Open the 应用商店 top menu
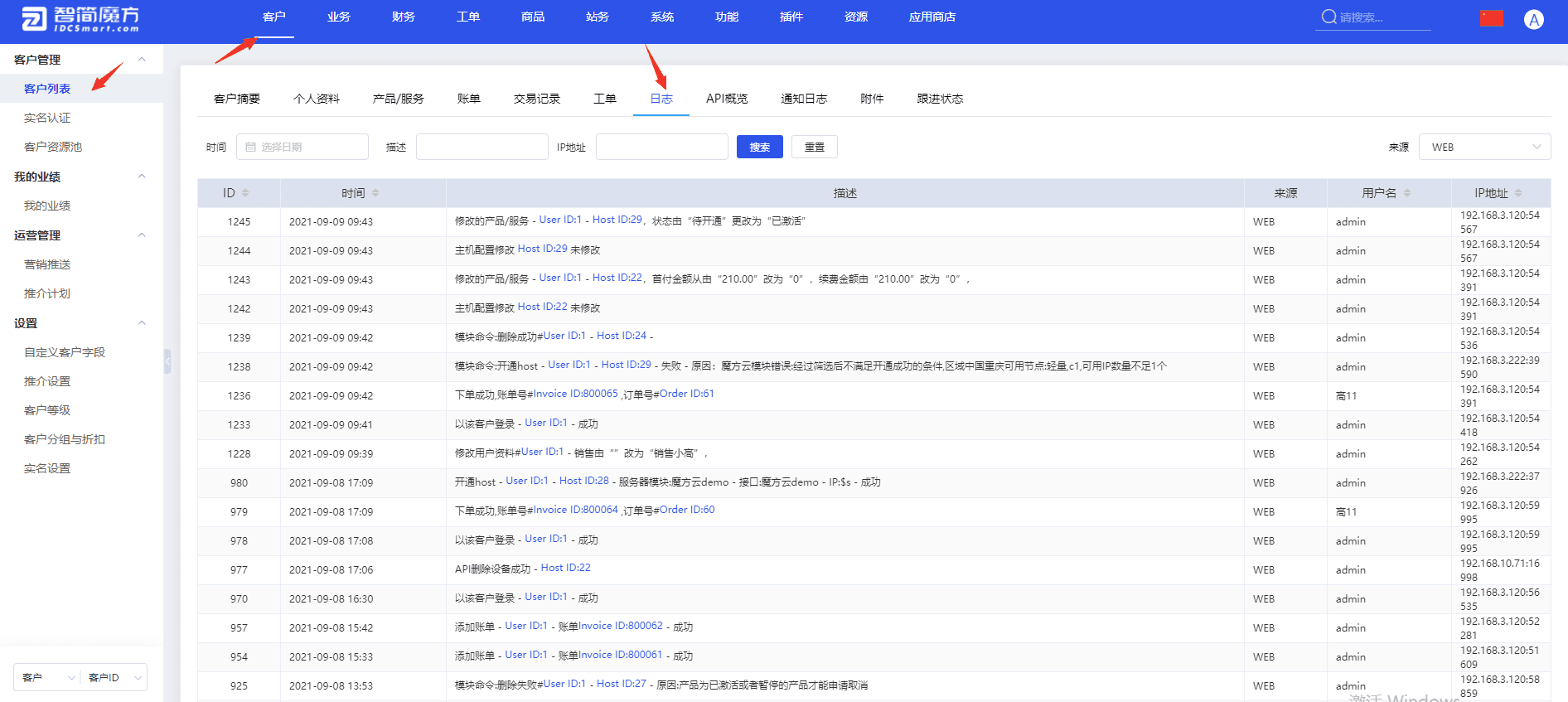The height and width of the screenshot is (702, 1568). point(932,17)
